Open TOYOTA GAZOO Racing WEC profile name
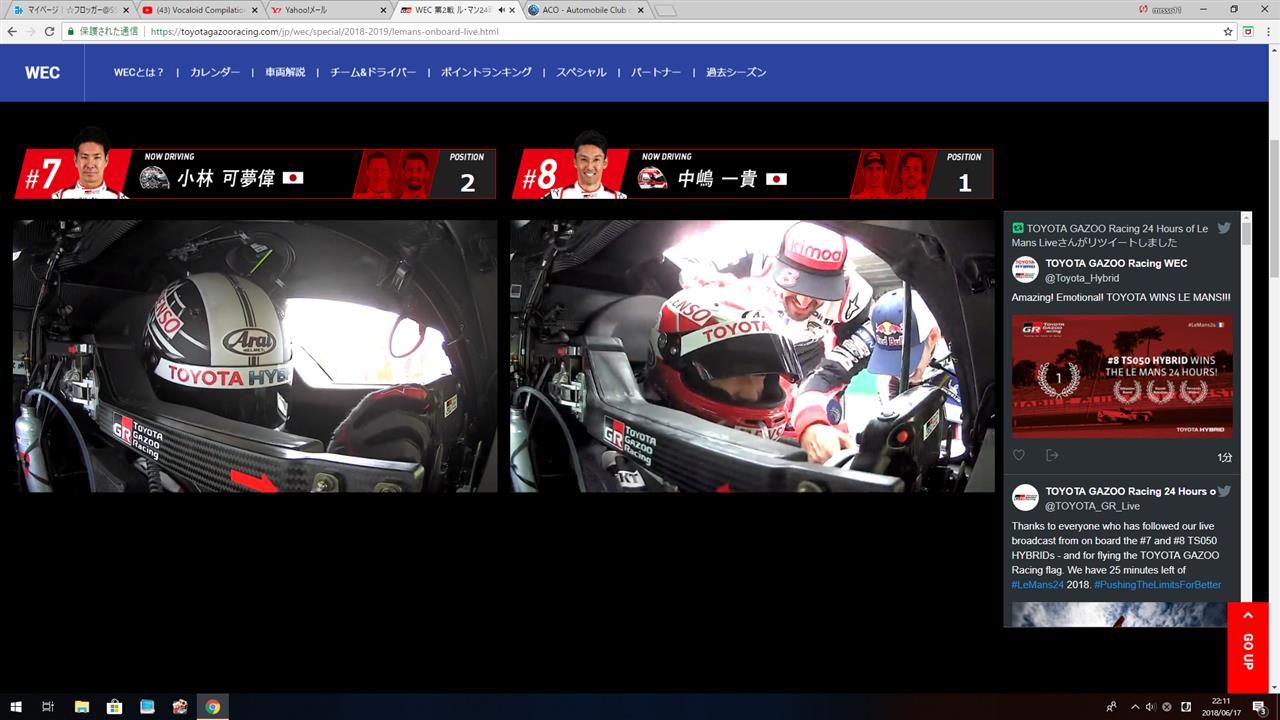1280x720 pixels. [x=1116, y=263]
